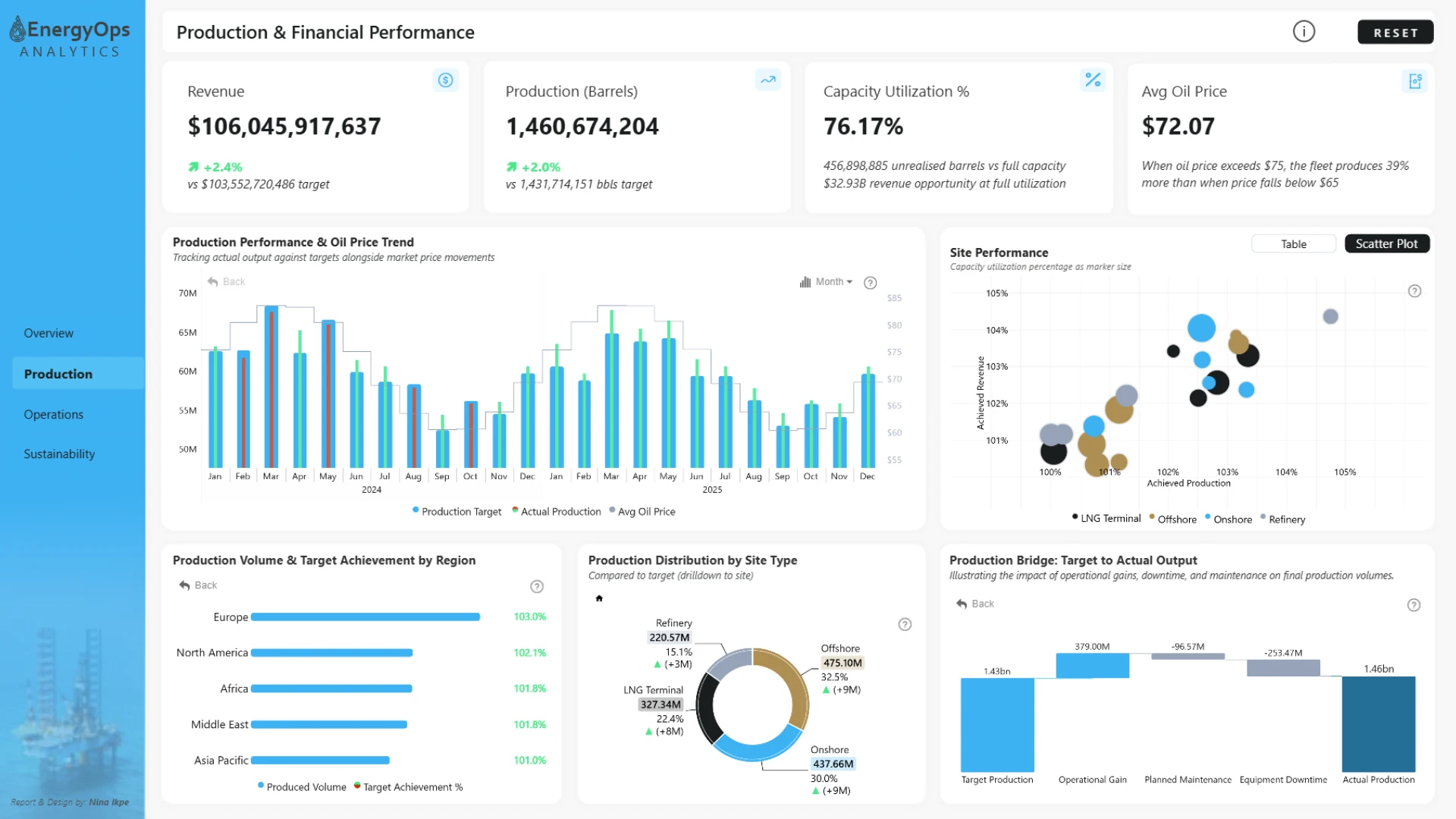Go to the Operations page
Image resolution: width=1456 pixels, height=819 pixels.
(x=53, y=415)
